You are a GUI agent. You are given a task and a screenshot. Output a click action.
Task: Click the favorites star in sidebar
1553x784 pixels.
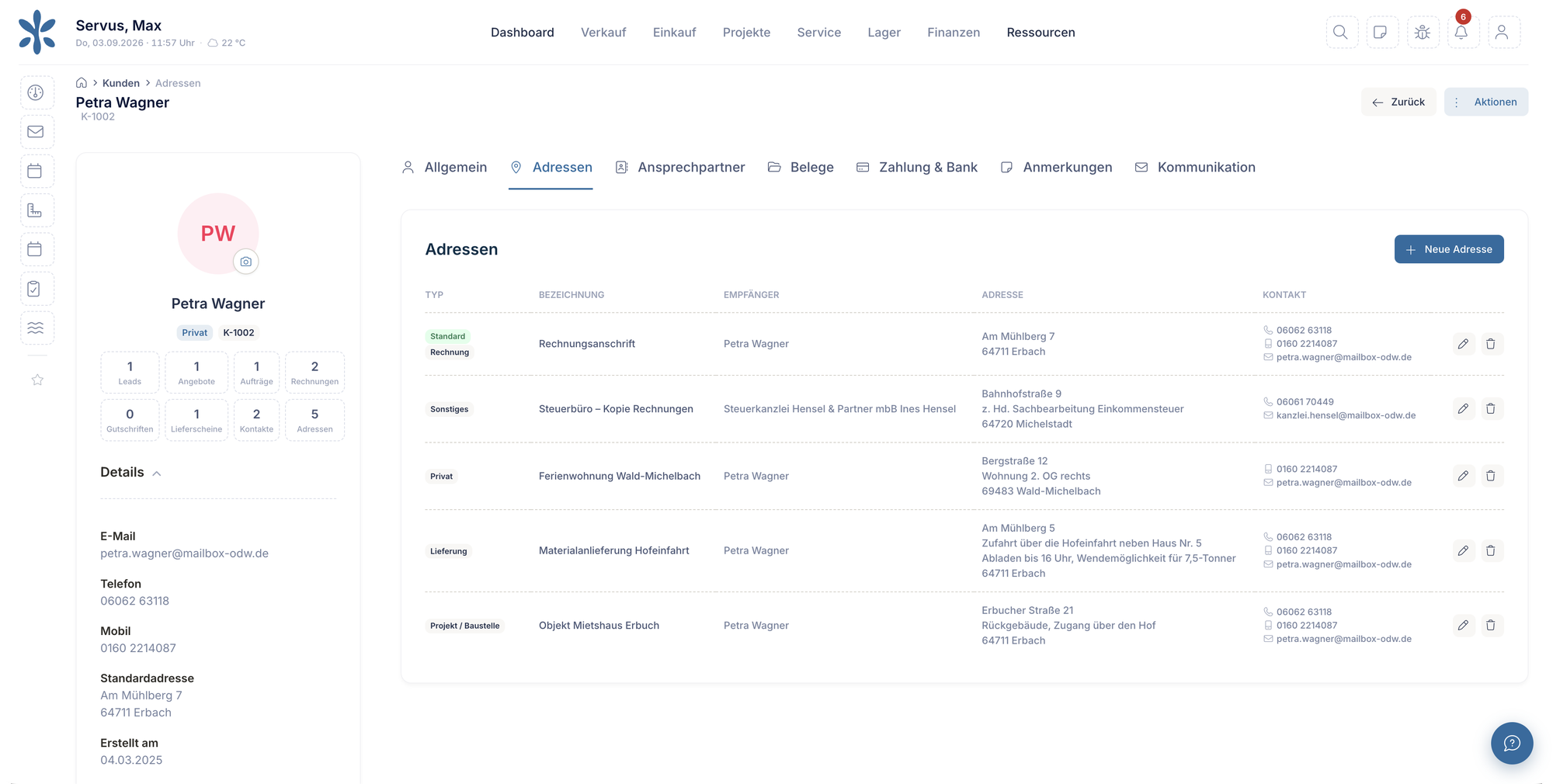click(37, 380)
